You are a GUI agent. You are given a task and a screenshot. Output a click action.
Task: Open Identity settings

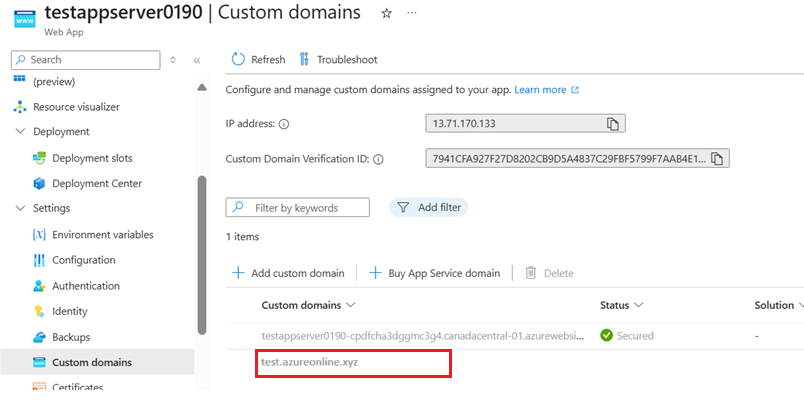tap(70, 311)
